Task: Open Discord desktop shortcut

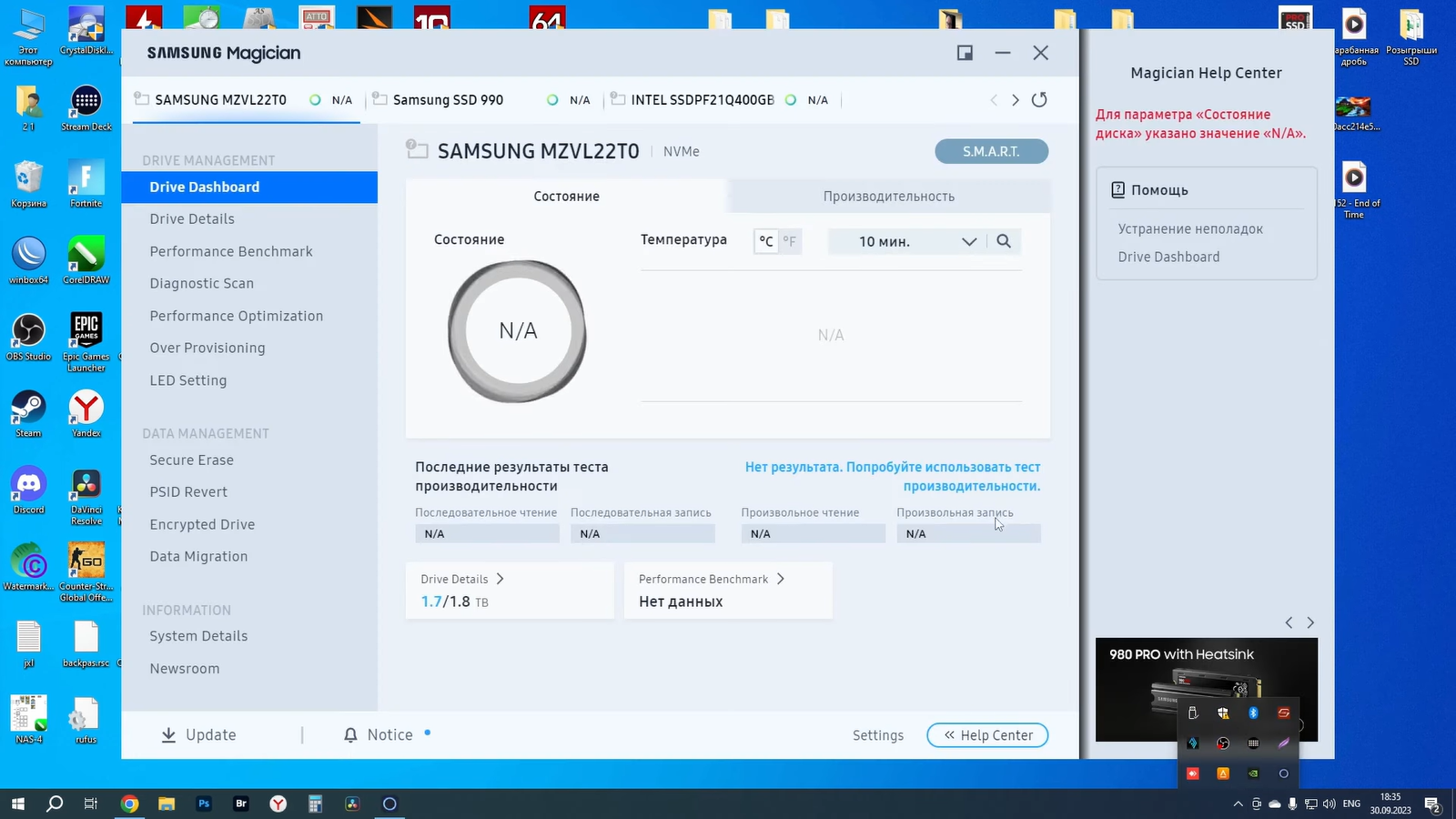Action: 28,486
